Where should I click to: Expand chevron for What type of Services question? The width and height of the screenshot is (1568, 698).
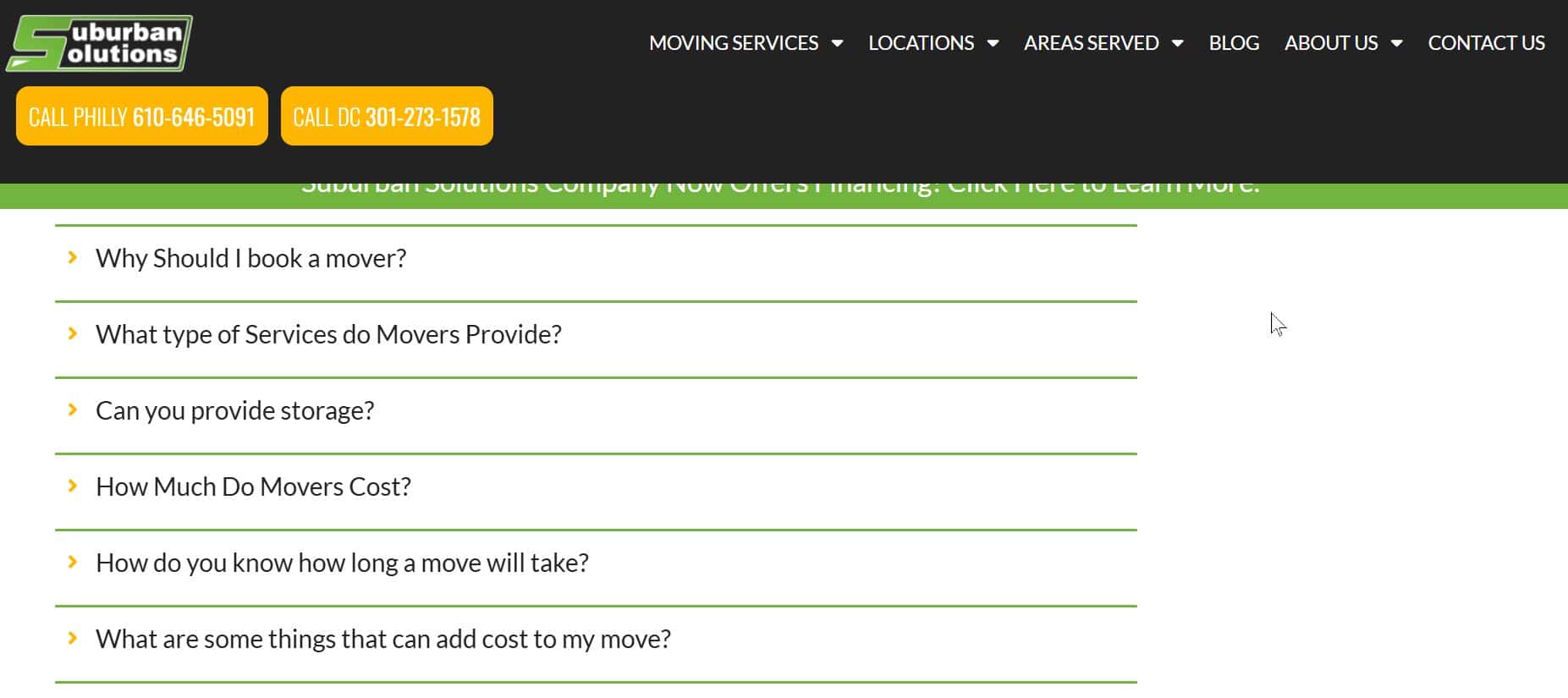point(73,333)
